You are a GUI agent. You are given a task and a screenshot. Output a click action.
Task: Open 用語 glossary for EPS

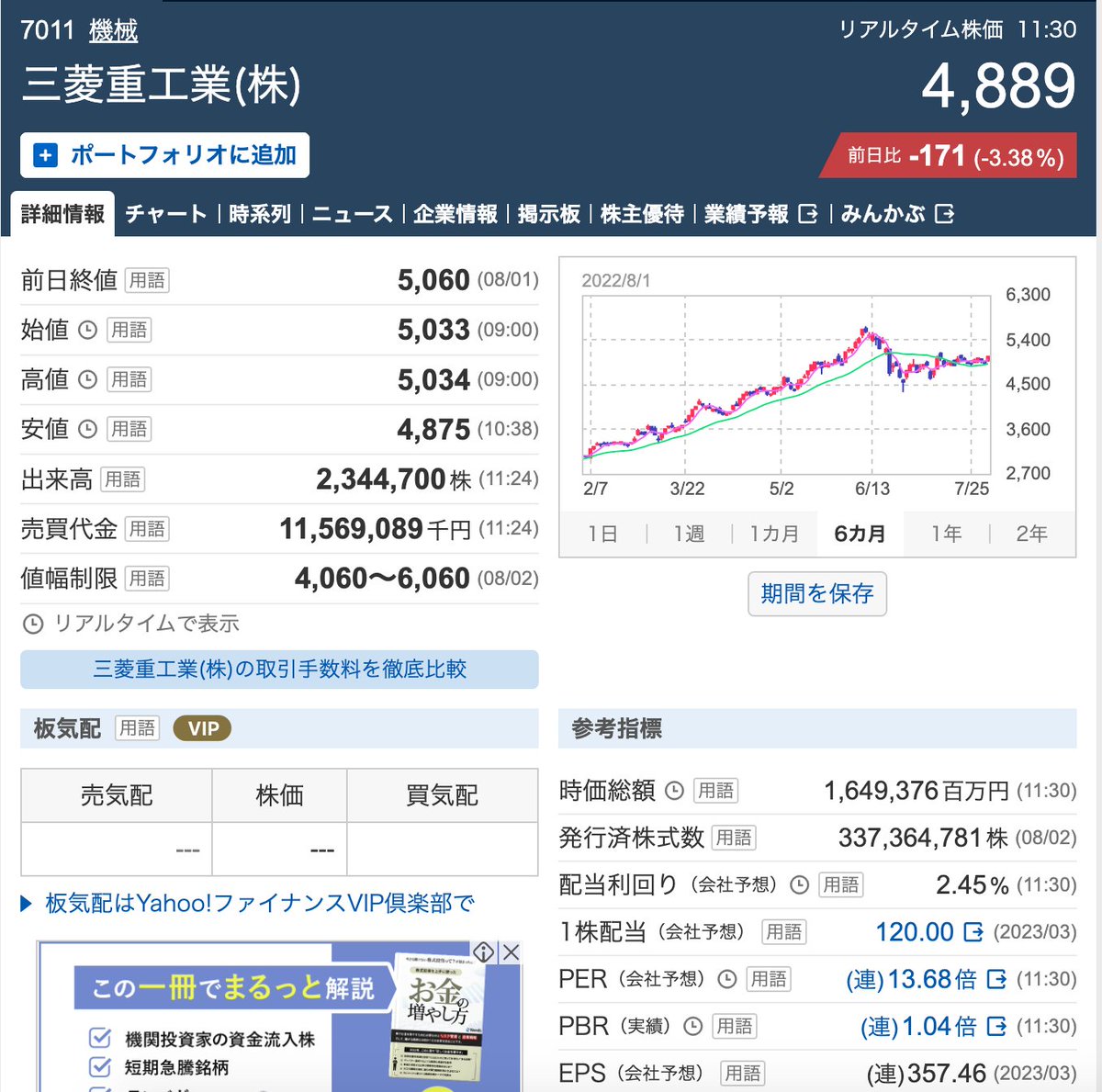tap(743, 1074)
